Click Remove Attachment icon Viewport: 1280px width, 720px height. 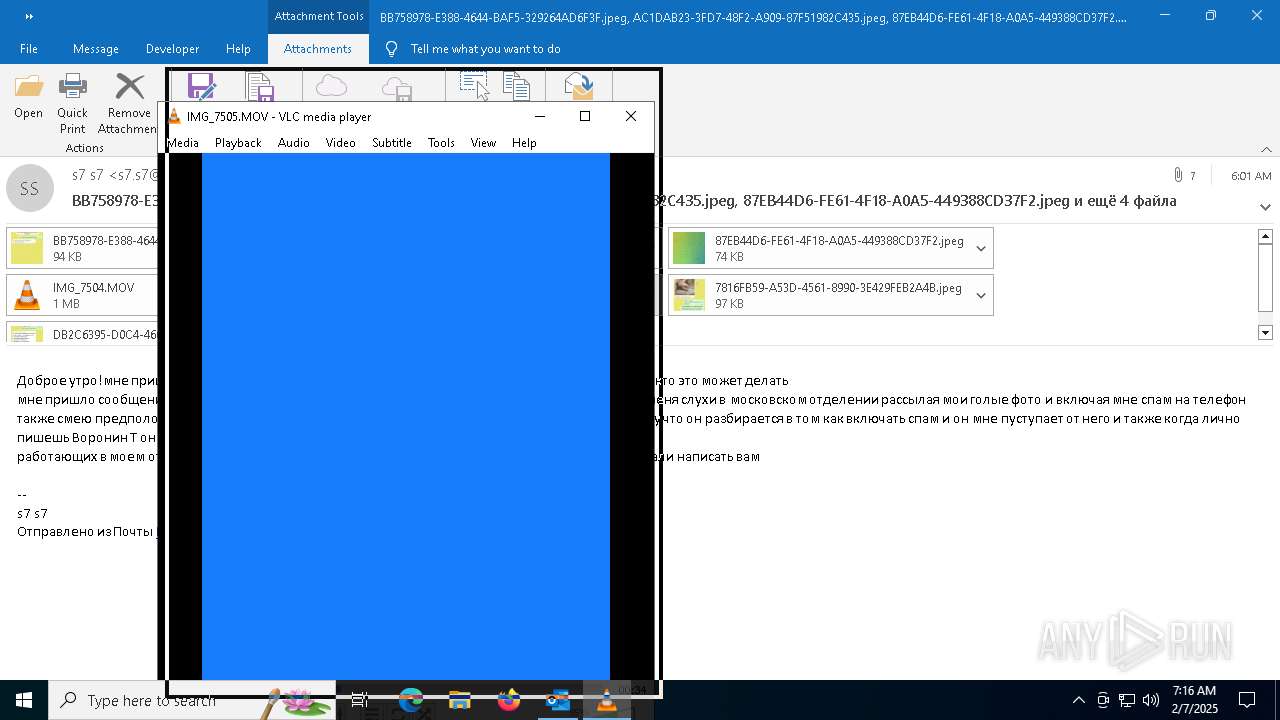[129, 87]
